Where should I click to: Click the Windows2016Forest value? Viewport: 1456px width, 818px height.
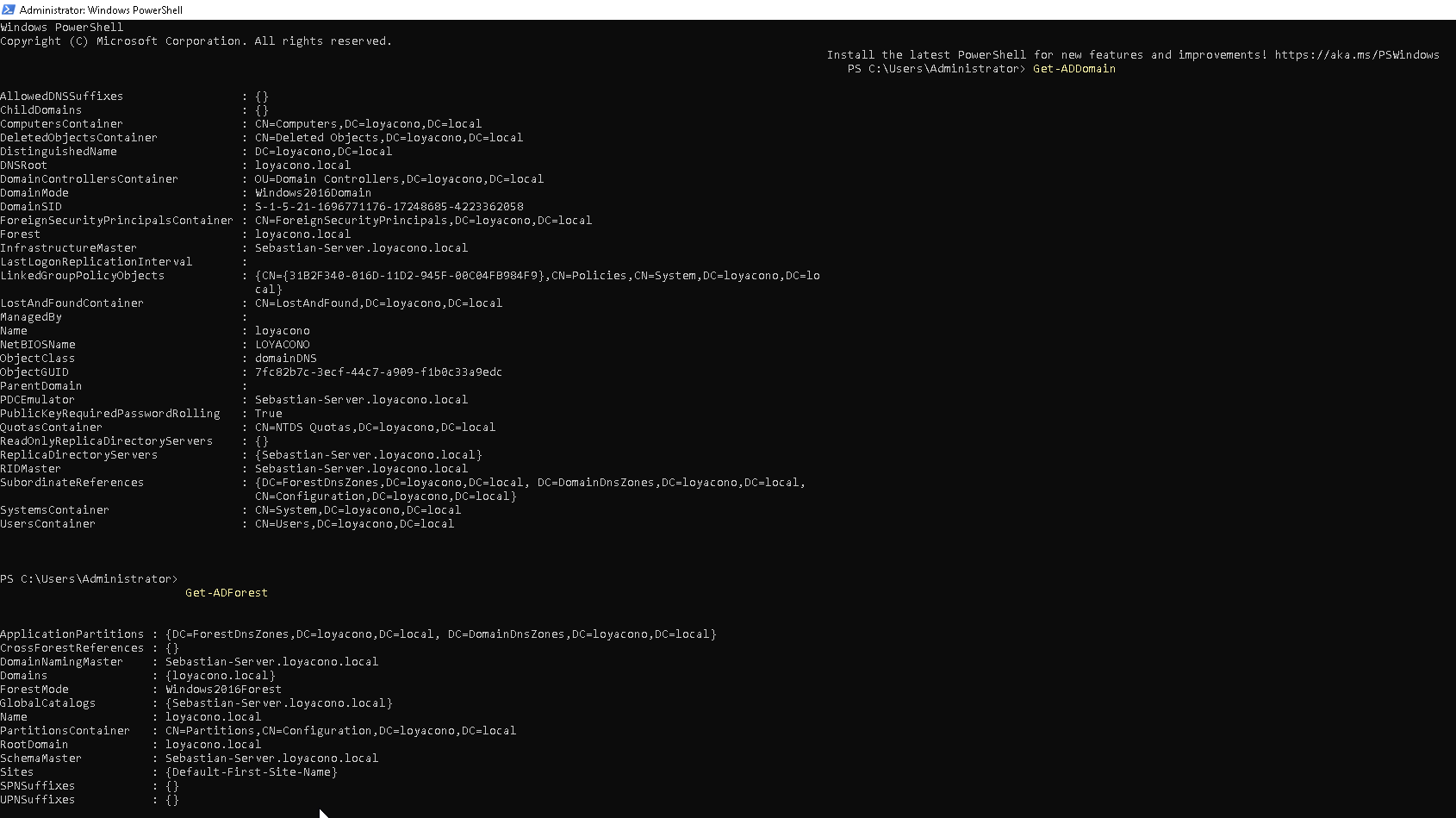coord(223,690)
